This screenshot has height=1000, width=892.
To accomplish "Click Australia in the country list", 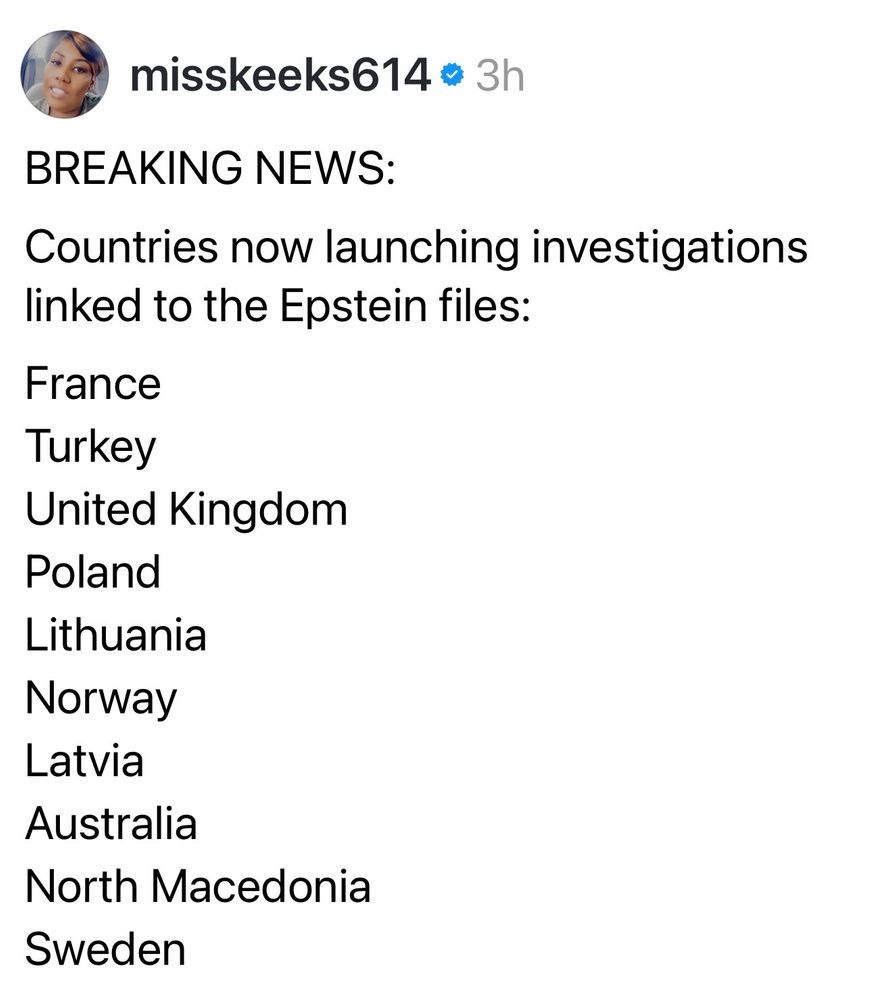I will coord(110,825).
